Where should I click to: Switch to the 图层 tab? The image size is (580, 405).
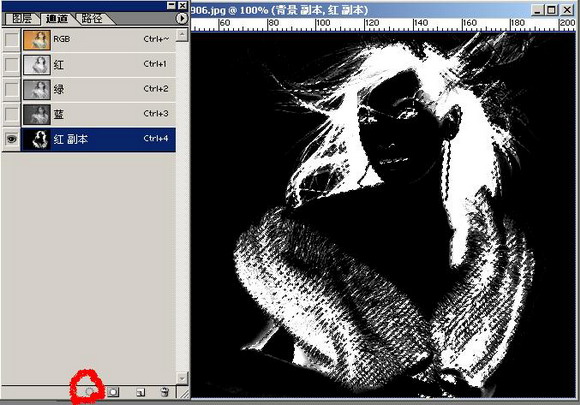(21, 18)
